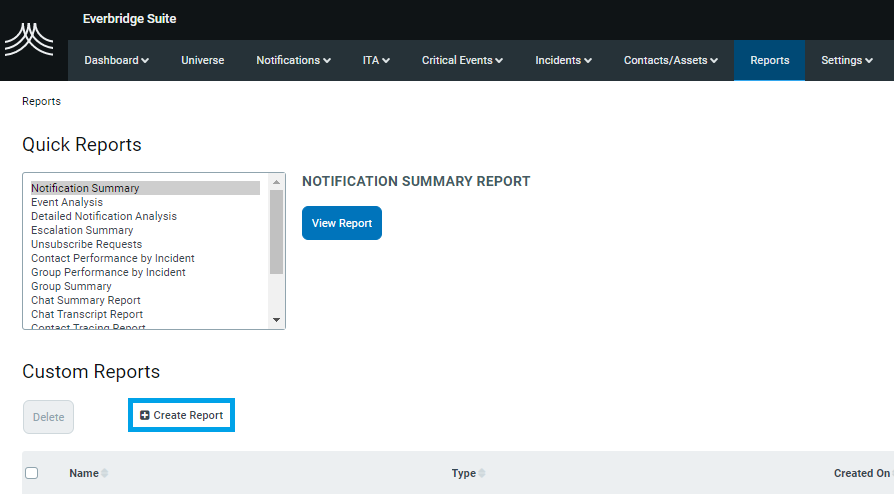Click the quick reports list up arrow
The height and width of the screenshot is (494, 894).
tap(277, 182)
